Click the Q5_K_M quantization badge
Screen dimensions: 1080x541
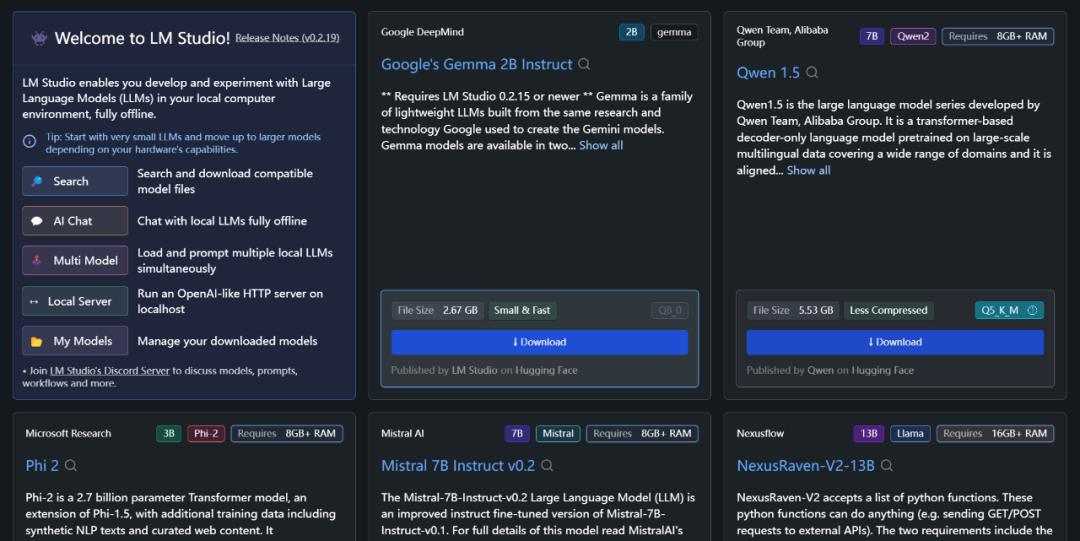[x=1009, y=310]
